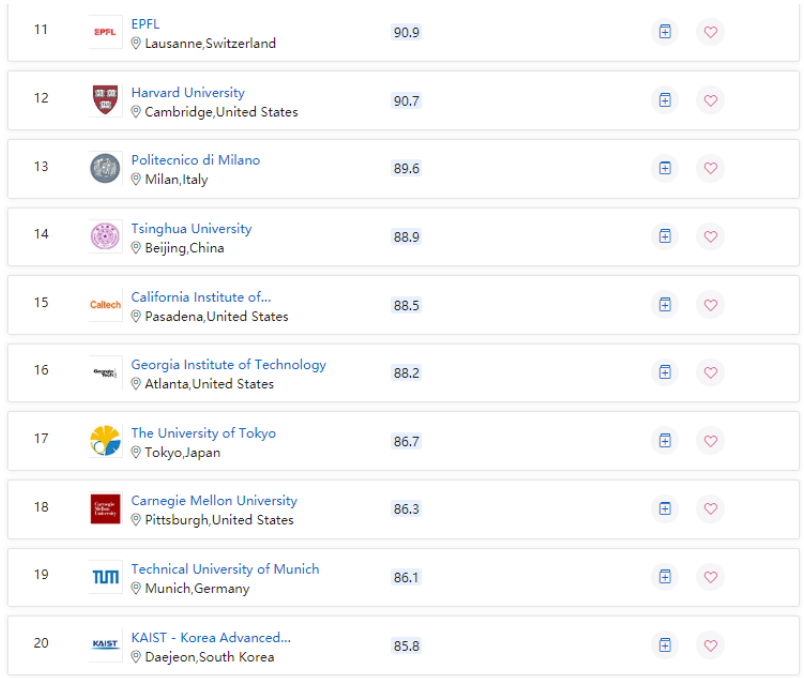Click compare icon for Georgia Institute of Technology
The image size is (804, 678).
664,372
